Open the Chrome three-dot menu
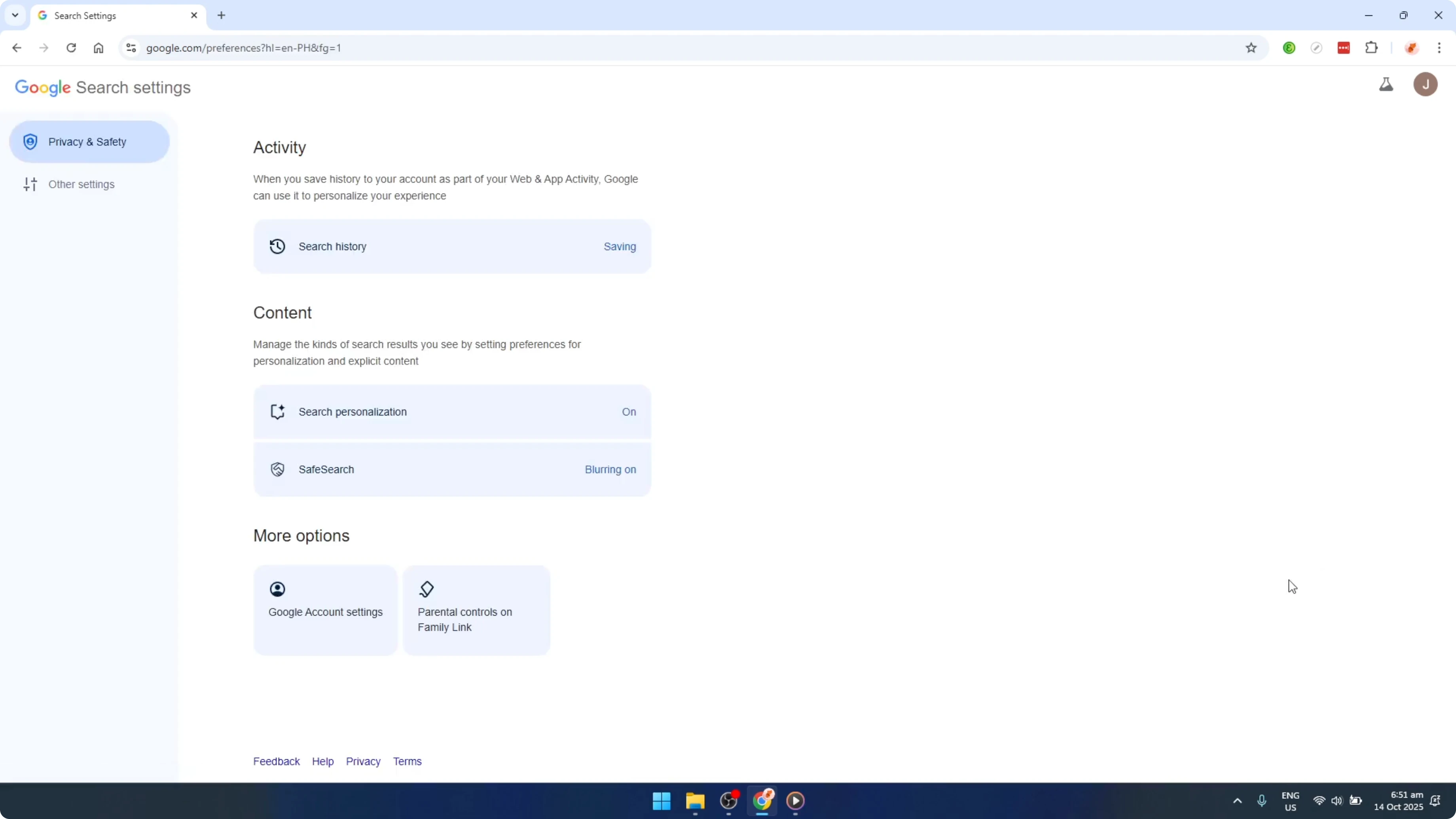 [1440, 47]
